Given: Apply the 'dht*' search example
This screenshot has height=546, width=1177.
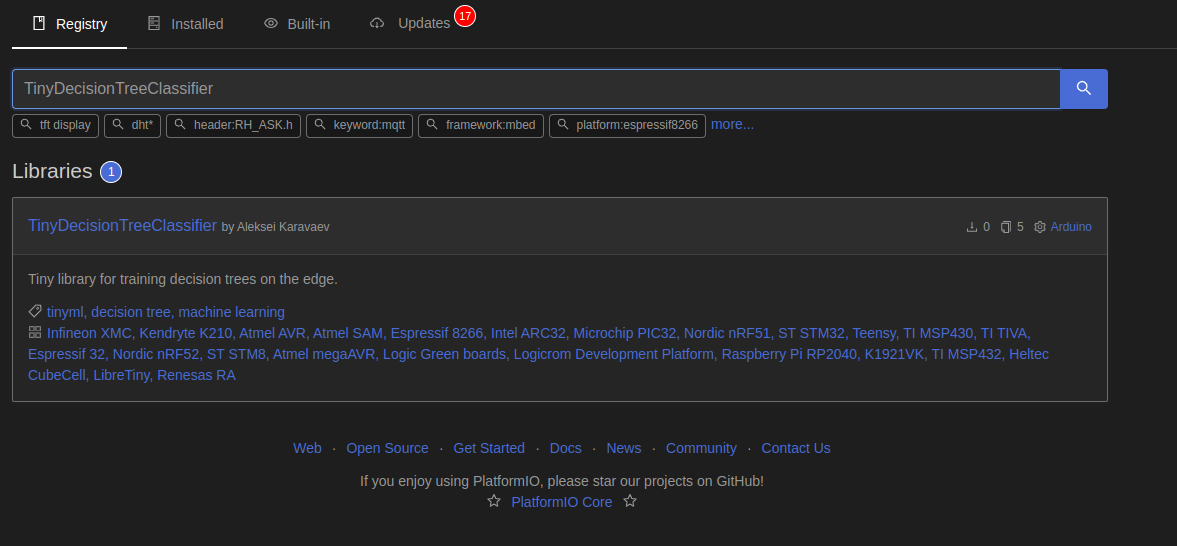Looking at the screenshot, I should 133,125.
